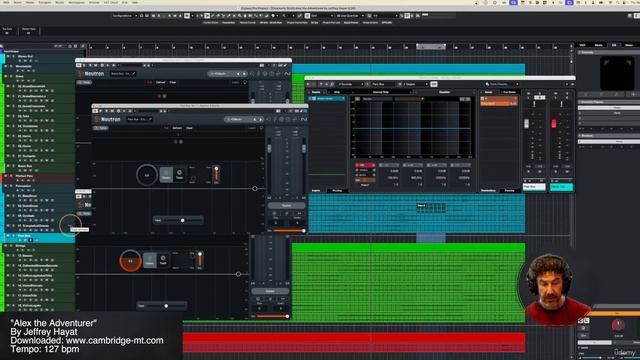Click the white e button in the Channel Settings toolbar
The image size is (640, 360).
click(x=434, y=84)
